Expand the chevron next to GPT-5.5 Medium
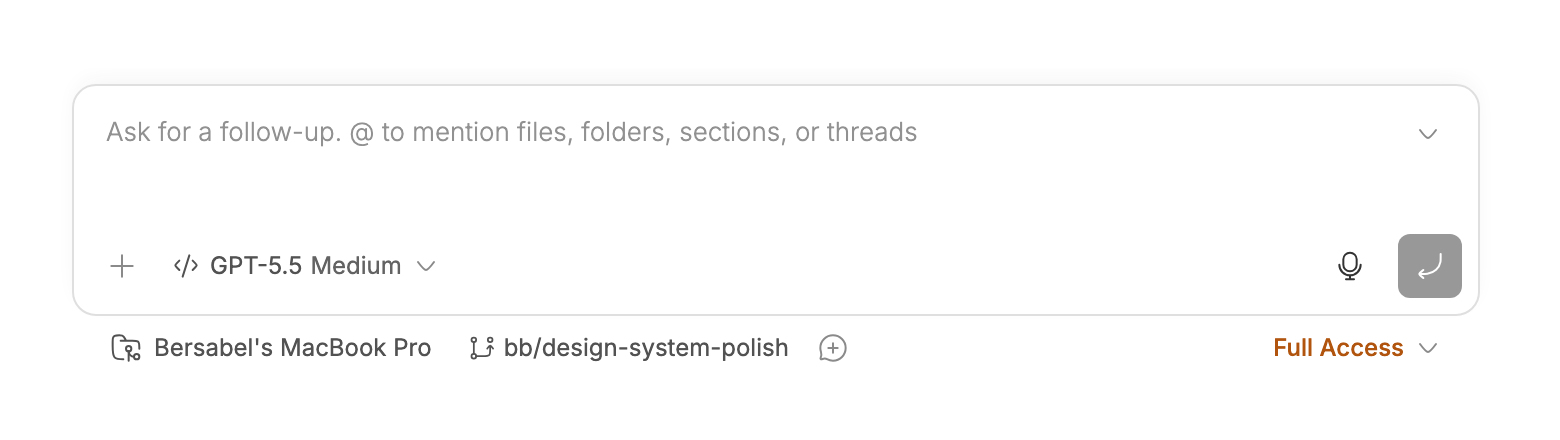The width and height of the screenshot is (1560, 440). [426, 266]
